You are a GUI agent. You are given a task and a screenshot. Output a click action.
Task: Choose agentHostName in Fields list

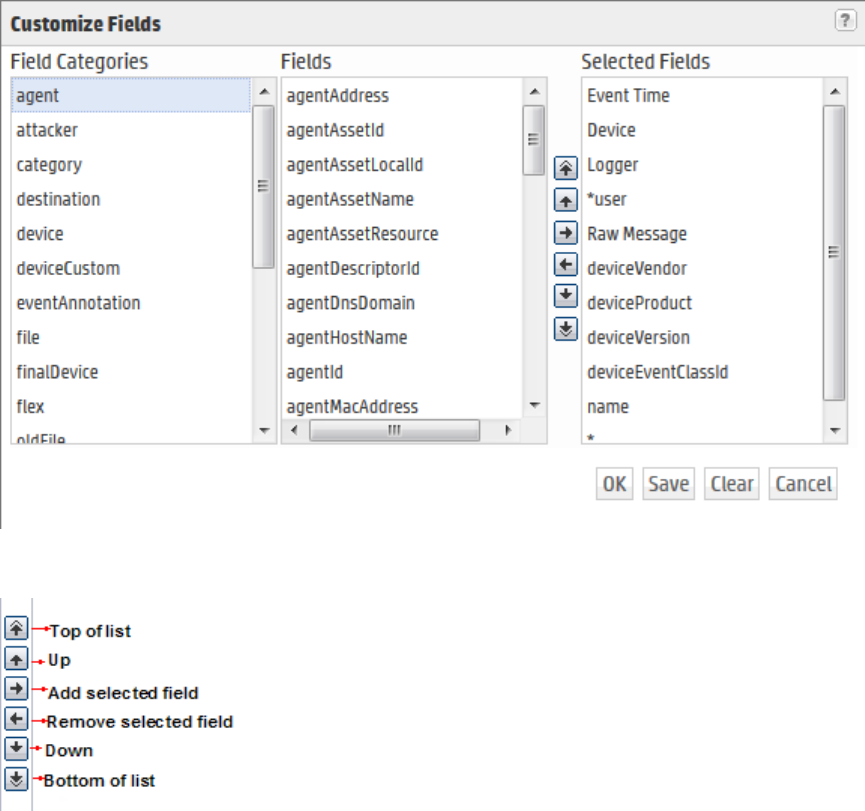point(347,337)
